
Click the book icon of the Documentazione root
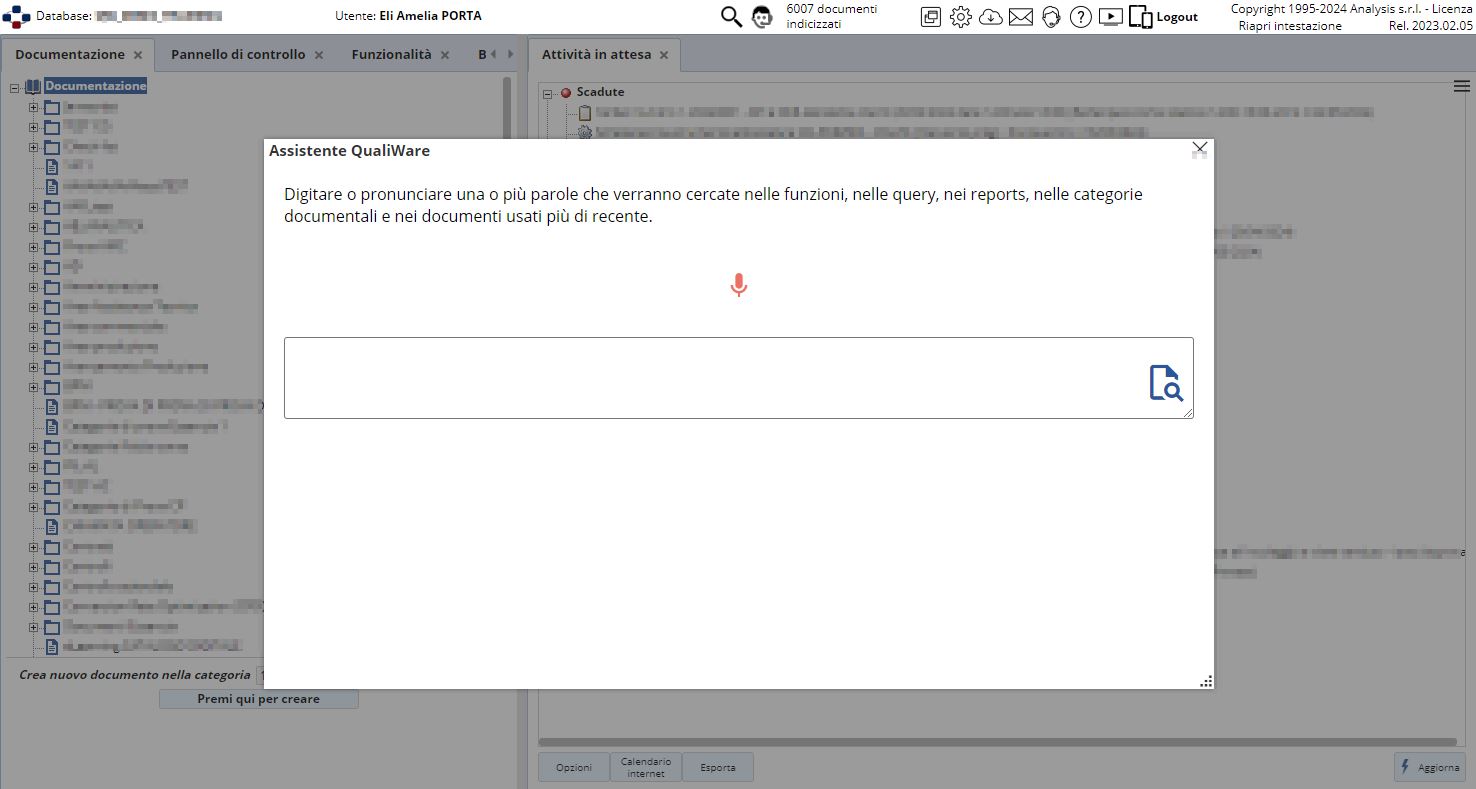tap(32, 87)
